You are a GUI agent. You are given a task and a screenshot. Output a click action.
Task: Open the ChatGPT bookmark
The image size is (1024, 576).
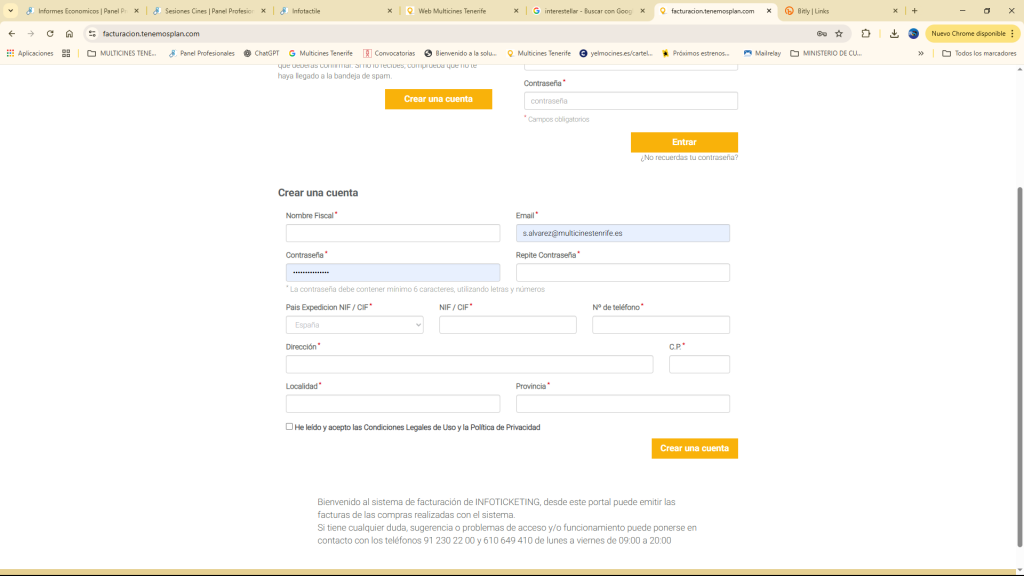coord(261,53)
